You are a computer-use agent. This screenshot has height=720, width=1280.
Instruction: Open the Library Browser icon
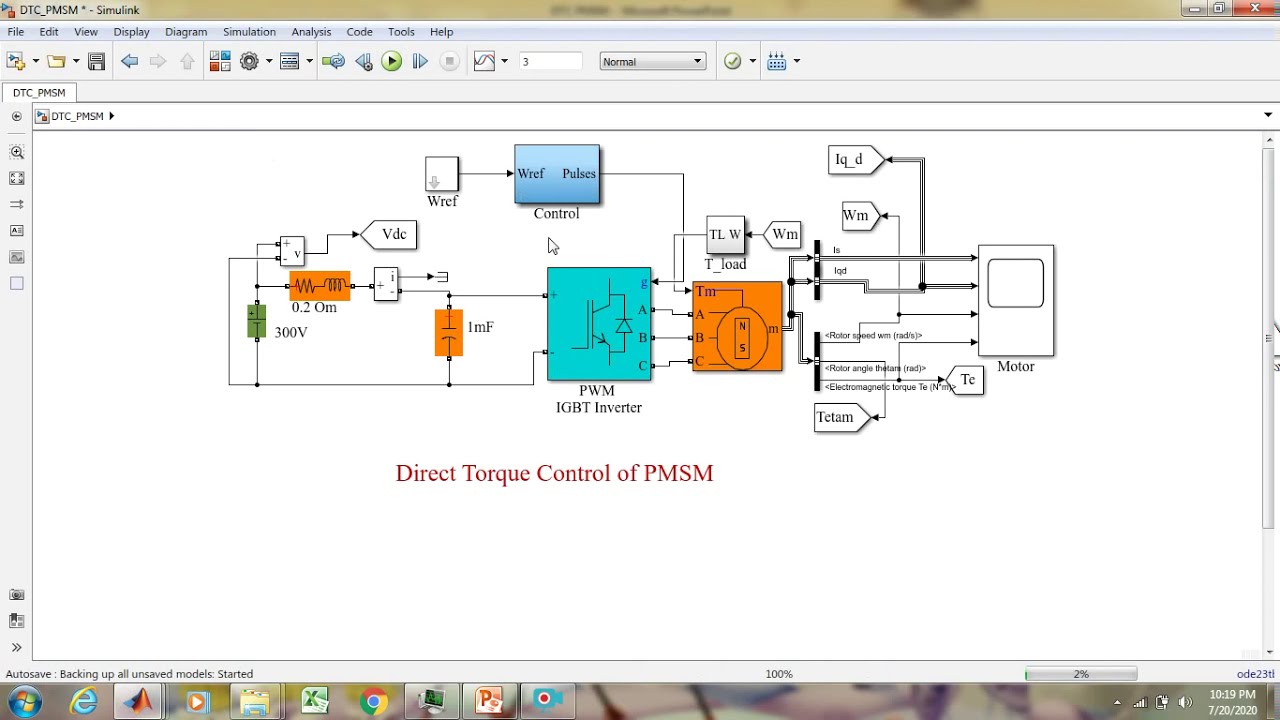[220, 61]
